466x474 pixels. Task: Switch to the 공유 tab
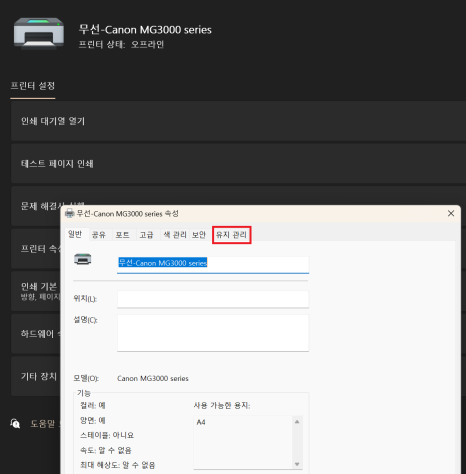click(x=99, y=235)
